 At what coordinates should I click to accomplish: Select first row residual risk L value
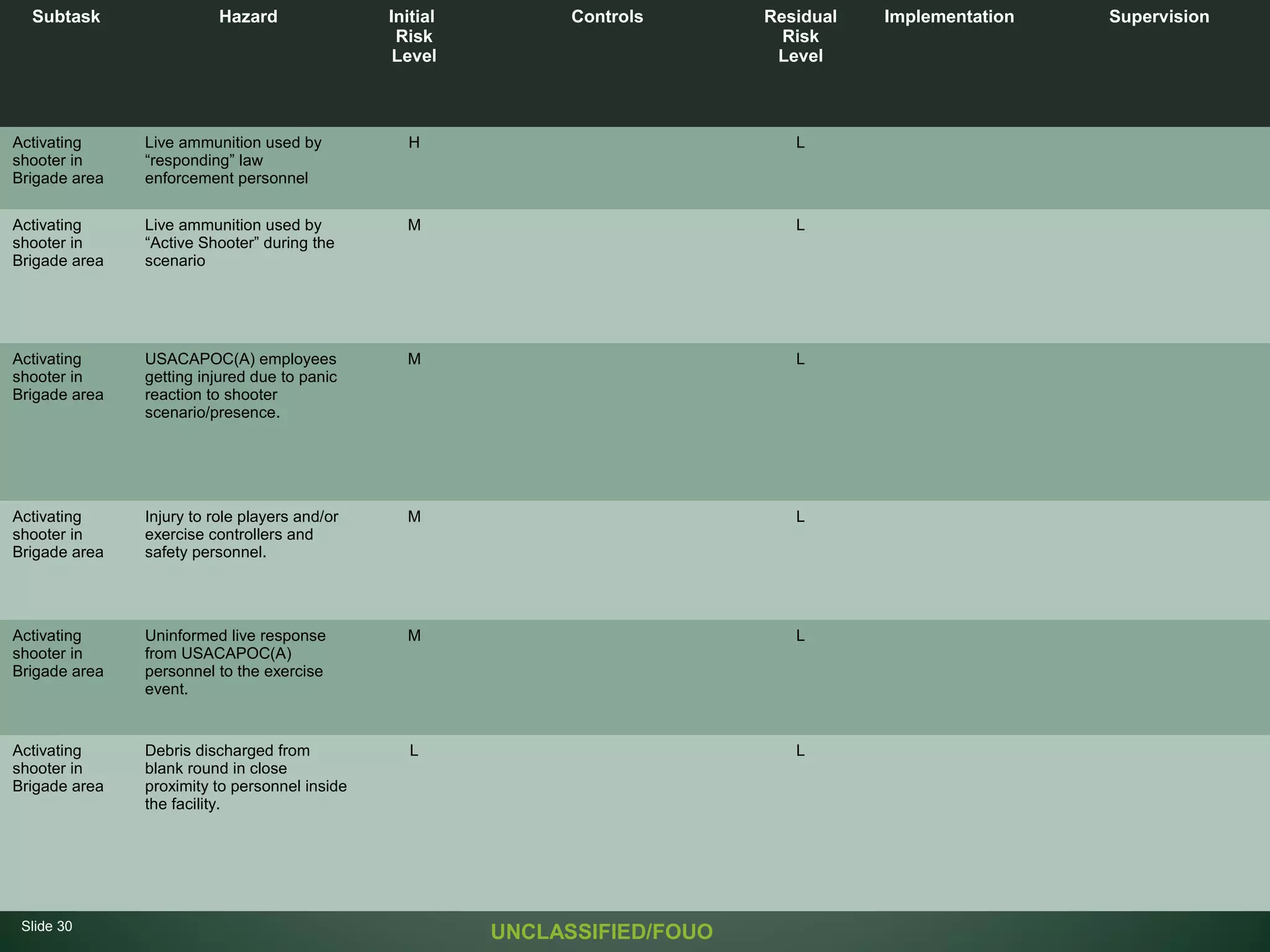click(x=800, y=143)
